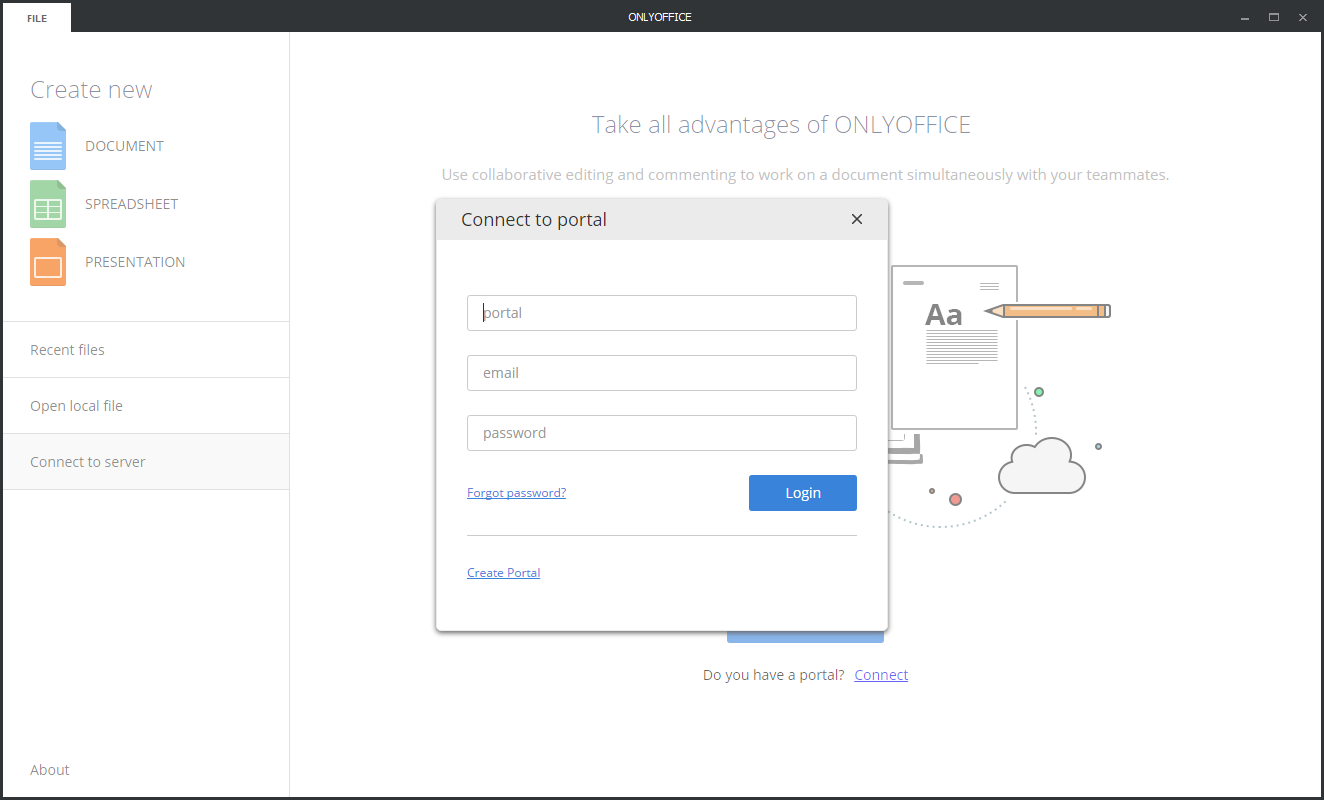Click the blue Document file icon
1324x800 pixels.
[48, 146]
